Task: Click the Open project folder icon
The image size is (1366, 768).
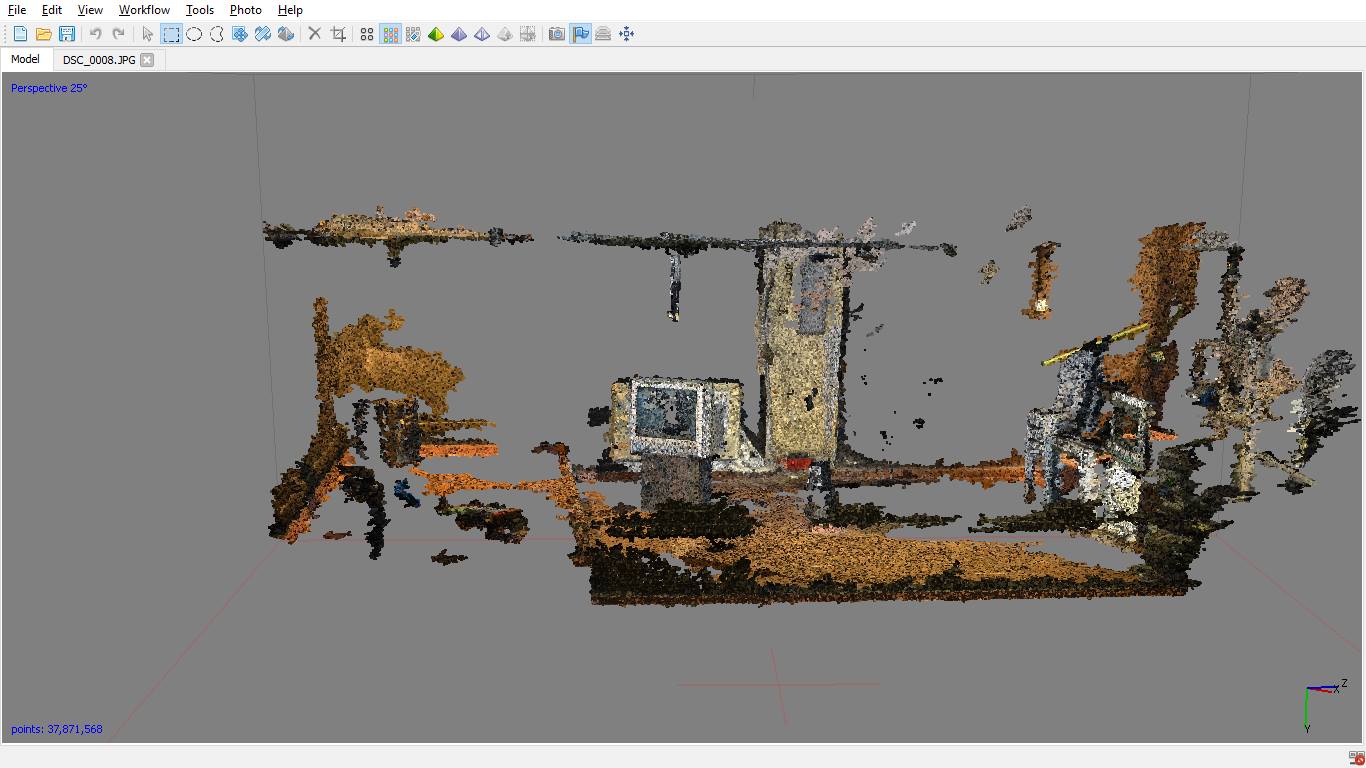Action: 43,34
